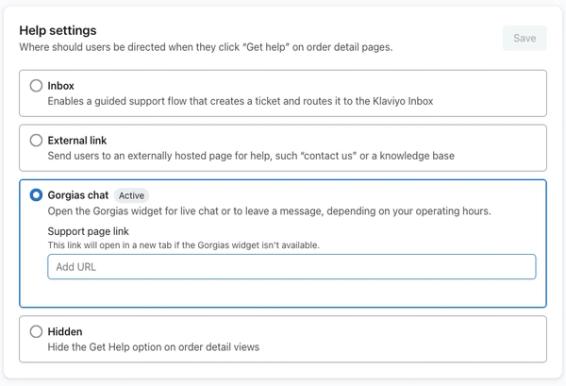Click the Save button
The height and width of the screenshot is (386, 566).
point(524,38)
